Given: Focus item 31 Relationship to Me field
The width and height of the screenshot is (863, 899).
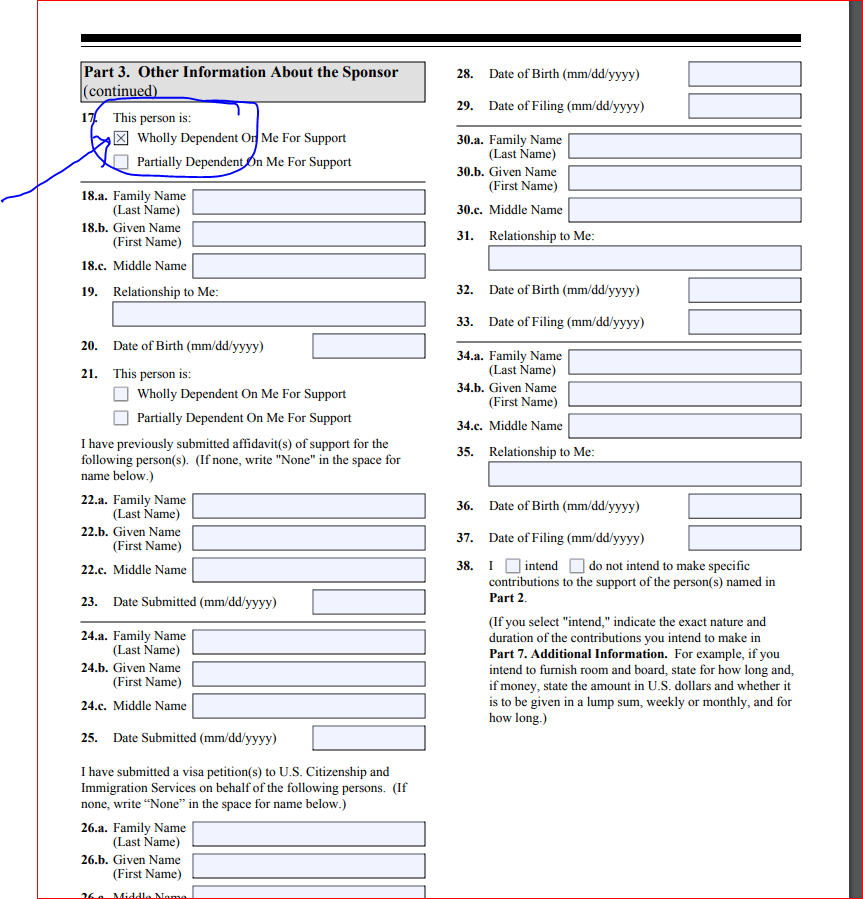Looking at the screenshot, I should (644, 258).
